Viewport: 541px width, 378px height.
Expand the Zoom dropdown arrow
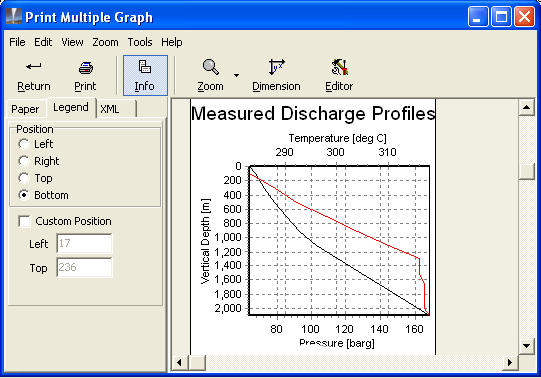[236, 75]
